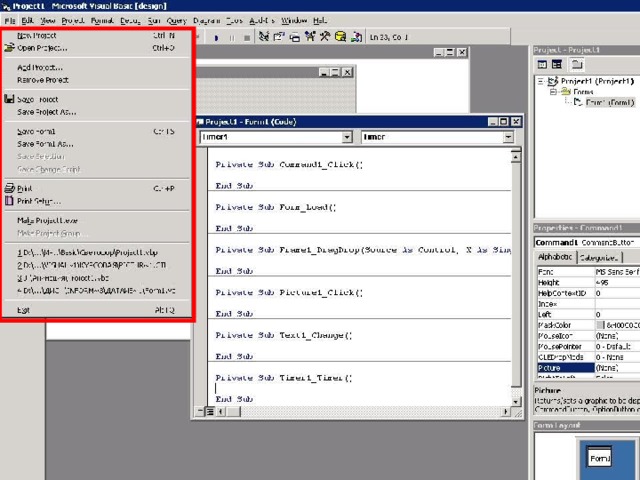Image resolution: width=640 pixels, height=480 pixels.
Task: Switch to Procedure View in code window
Action: pyautogui.click(x=200, y=411)
